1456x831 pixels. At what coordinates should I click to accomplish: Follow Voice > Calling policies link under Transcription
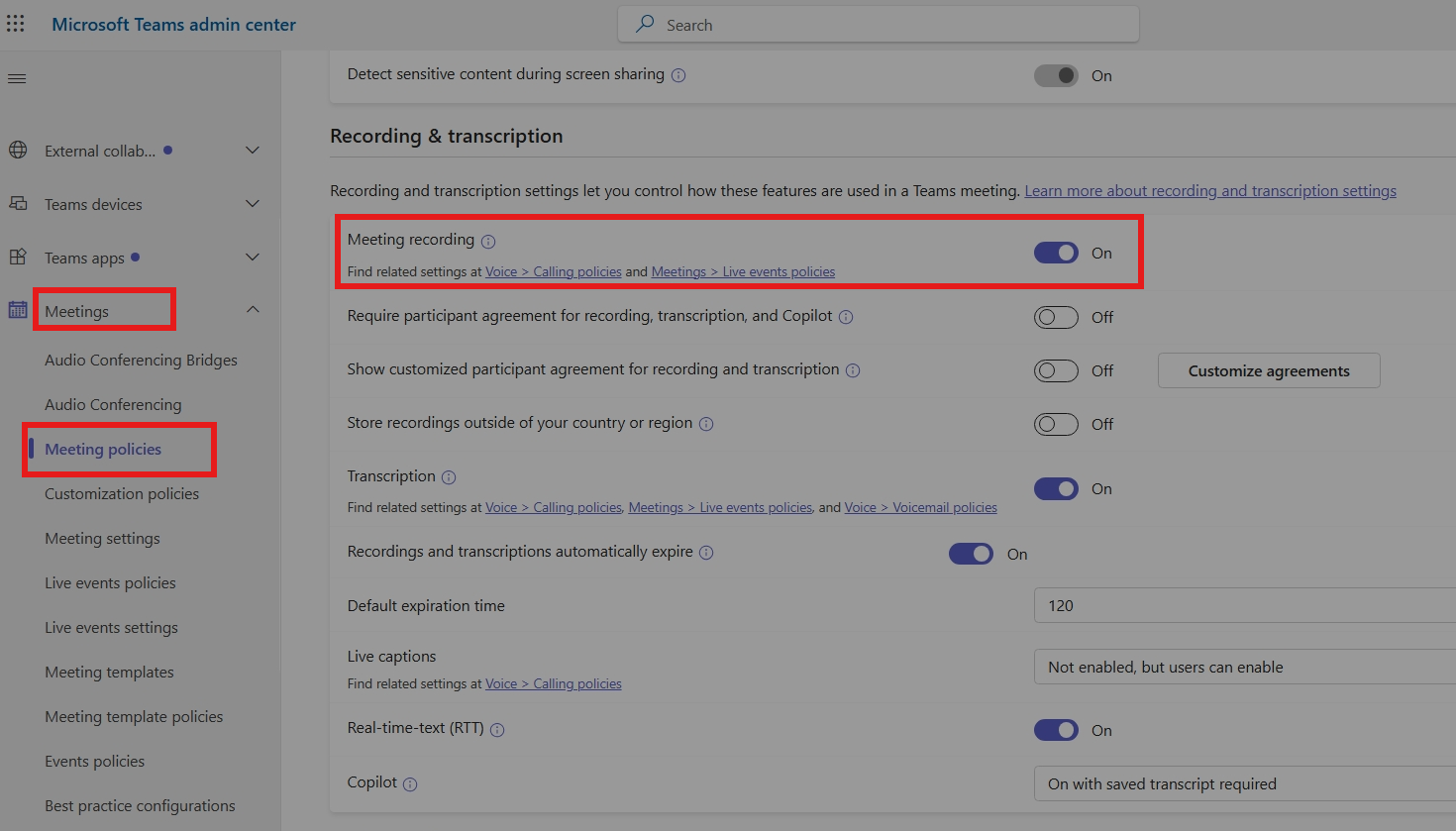(554, 507)
